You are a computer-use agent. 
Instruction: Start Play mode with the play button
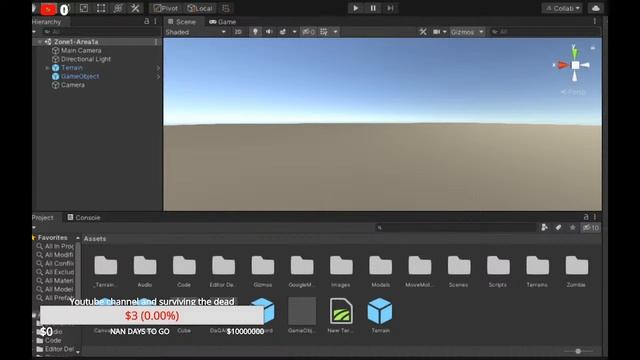pyautogui.click(x=356, y=8)
